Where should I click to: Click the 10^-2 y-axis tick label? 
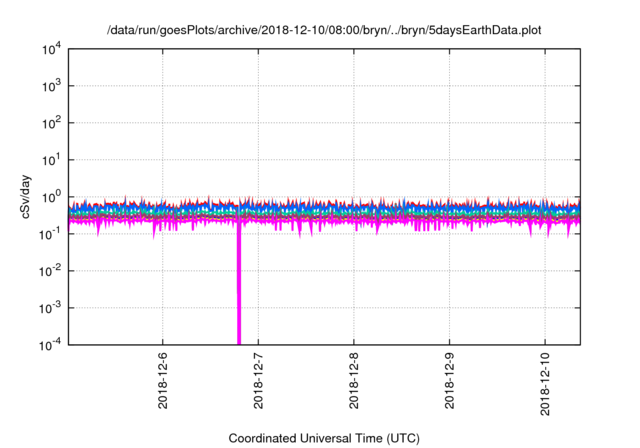tap(50, 271)
